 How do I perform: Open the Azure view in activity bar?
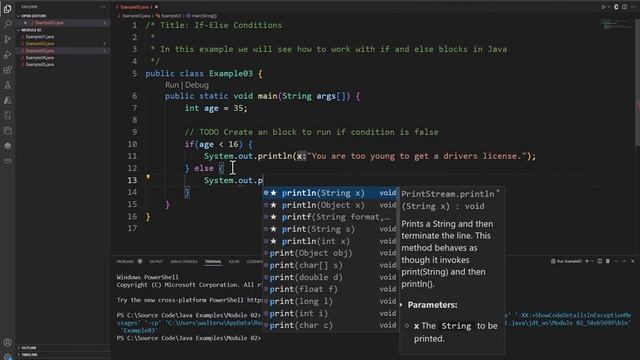[7, 100]
